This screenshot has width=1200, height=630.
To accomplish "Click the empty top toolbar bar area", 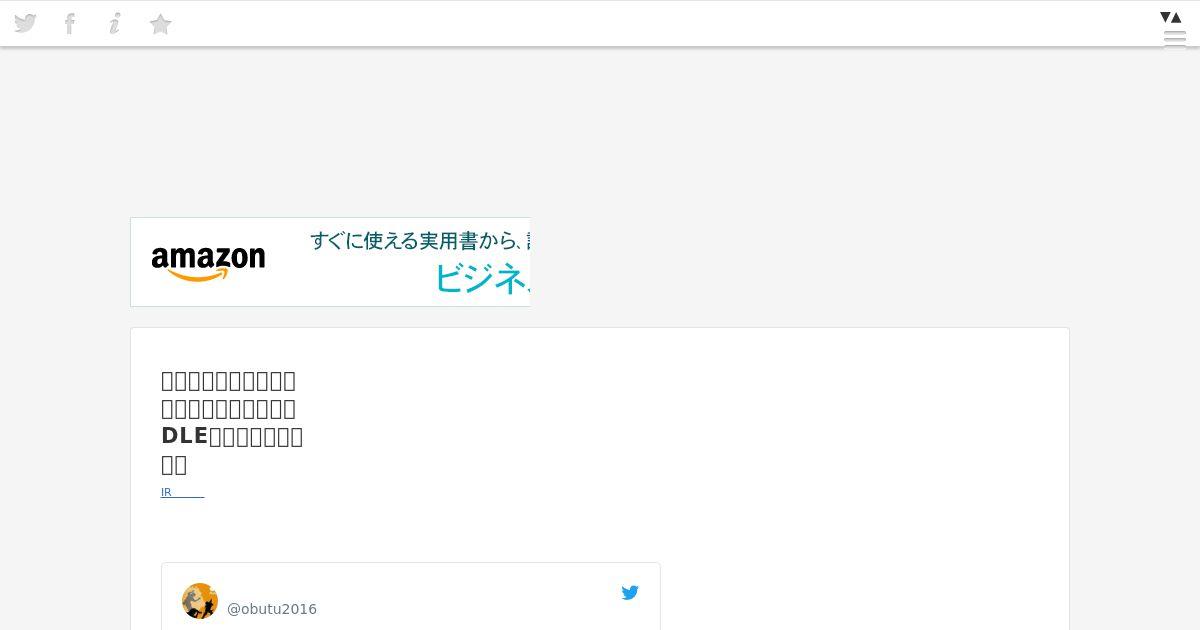I will (x=660, y=23).
